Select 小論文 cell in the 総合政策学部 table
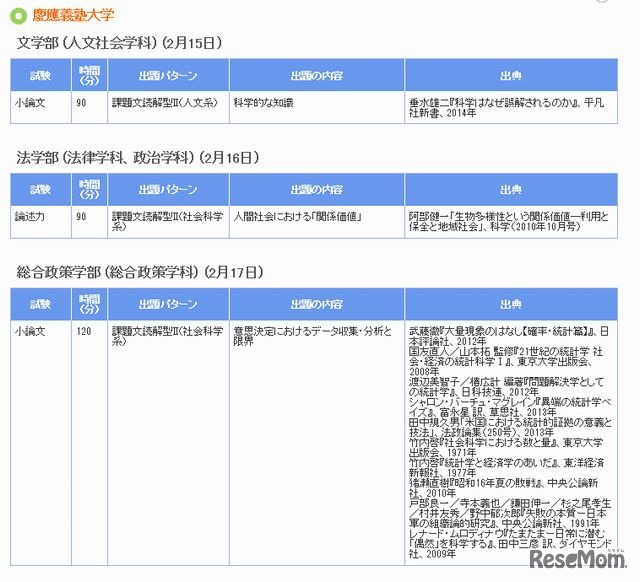 40,443
